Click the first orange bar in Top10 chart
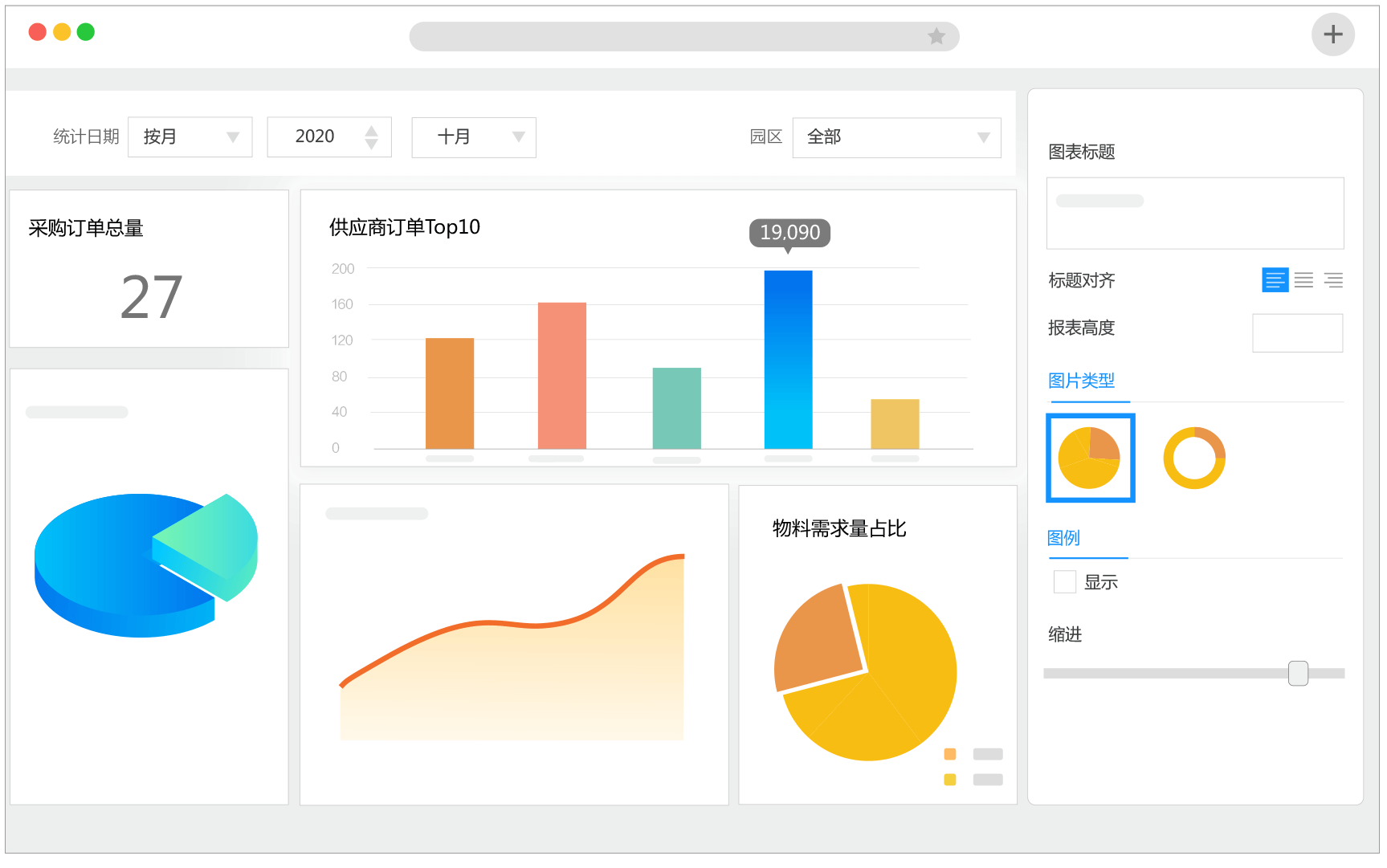This screenshot has width=1387, height=868. pos(450,393)
